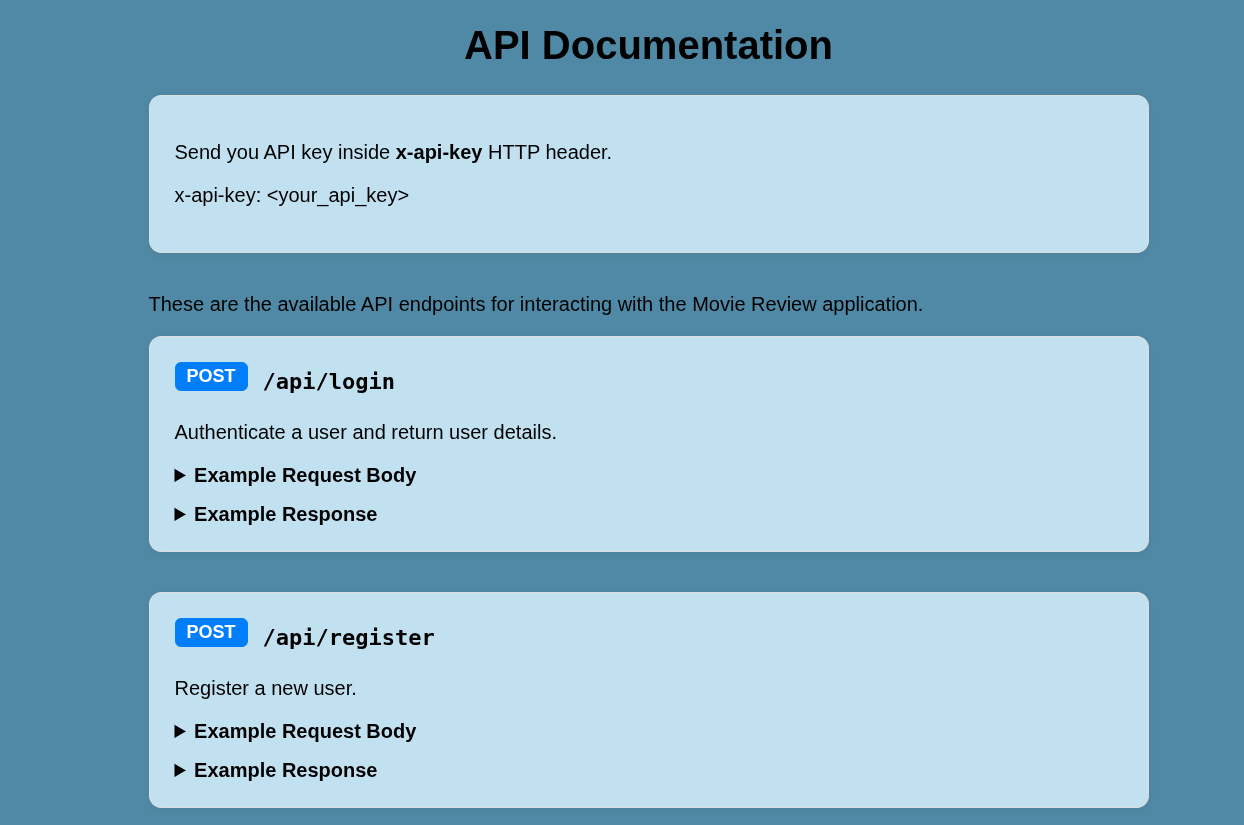The height and width of the screenshot is (825, 1244).
Task: Expand the /api/login Example Request Body label
Action: (305, 476)
